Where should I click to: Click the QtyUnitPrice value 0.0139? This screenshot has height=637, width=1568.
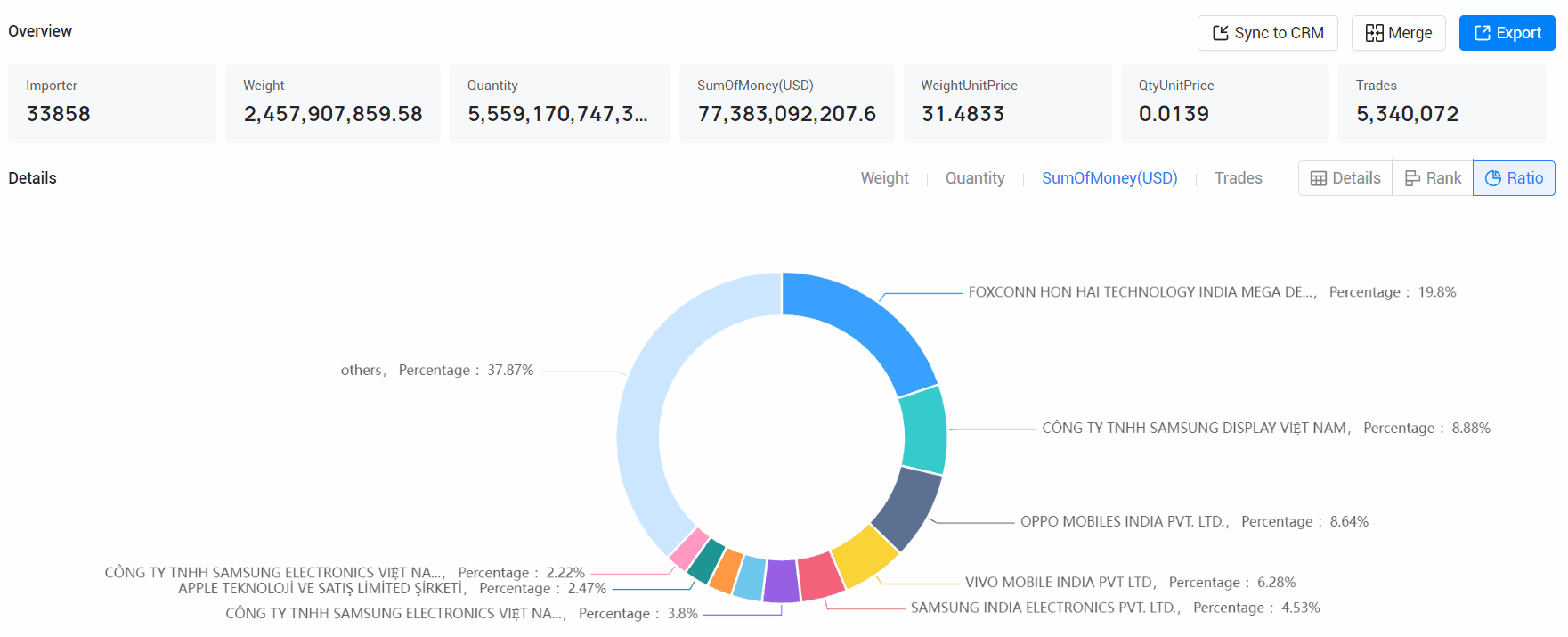(x=1174, y=114)
